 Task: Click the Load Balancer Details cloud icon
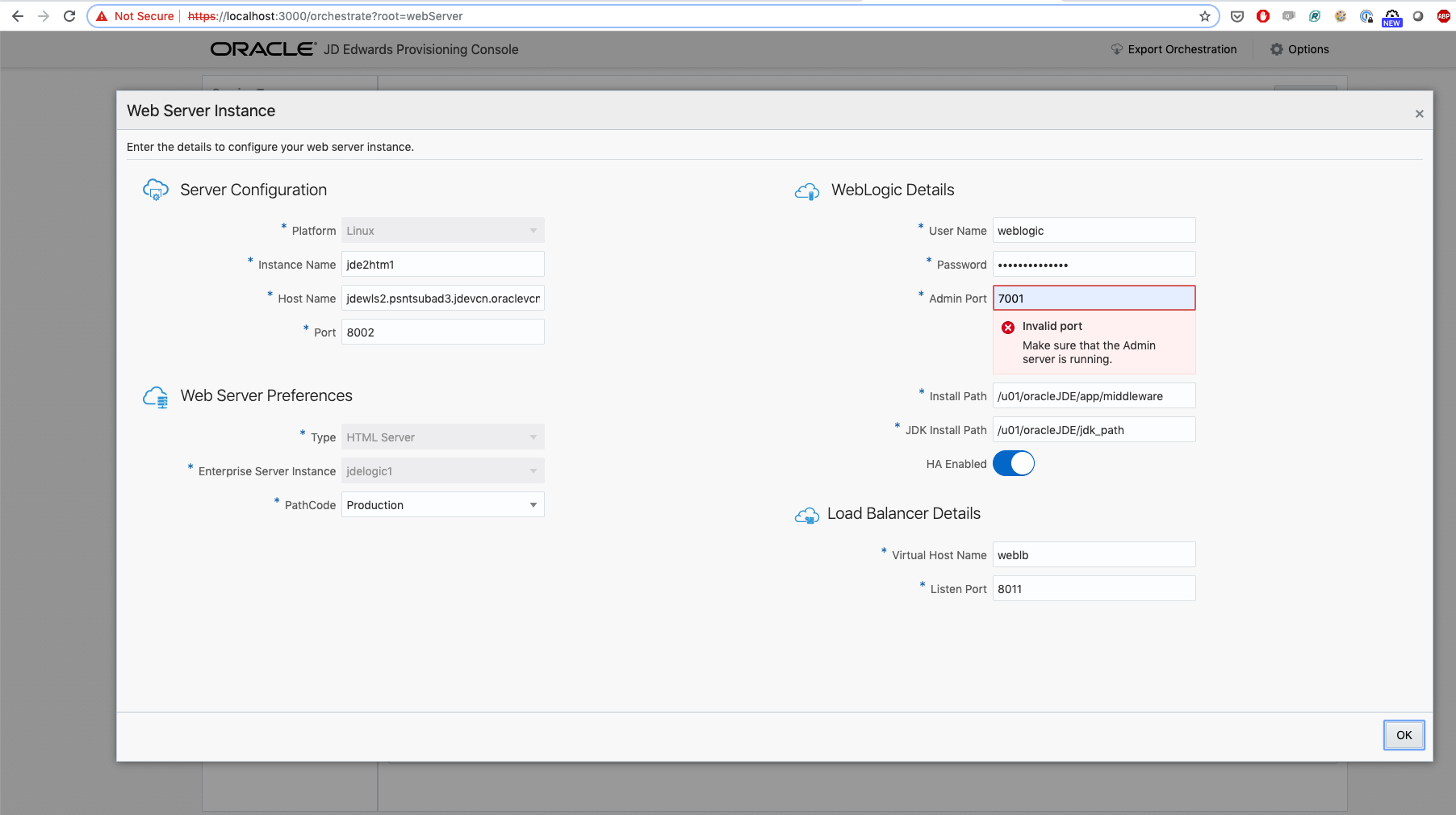coord(807,515)
